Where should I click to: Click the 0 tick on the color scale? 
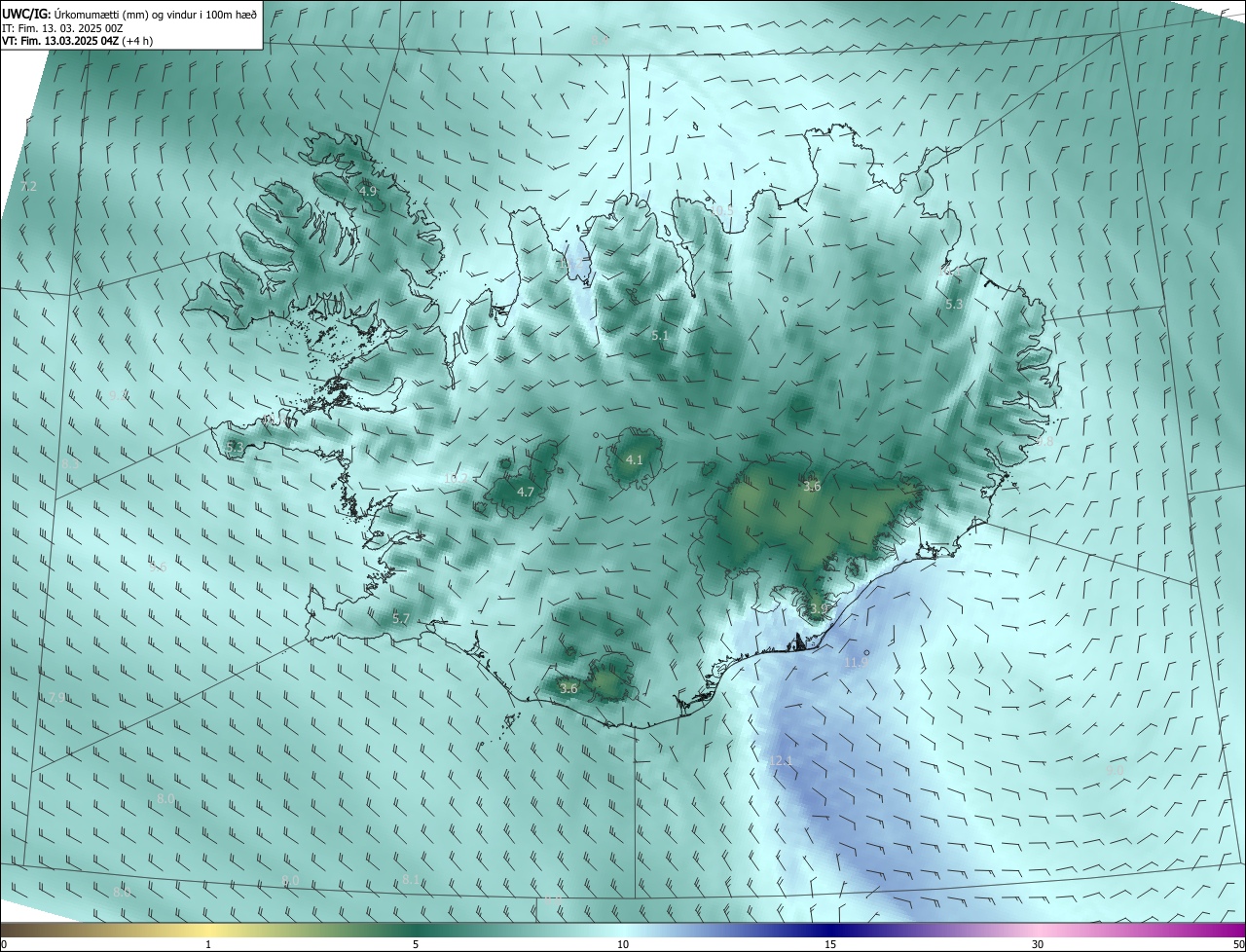[x=4, y=944]
